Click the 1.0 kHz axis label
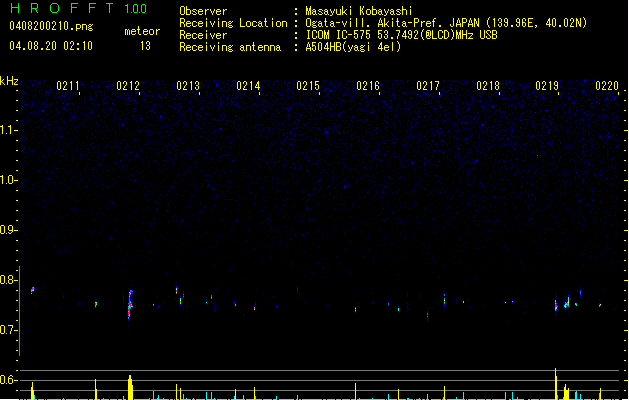 9,180
